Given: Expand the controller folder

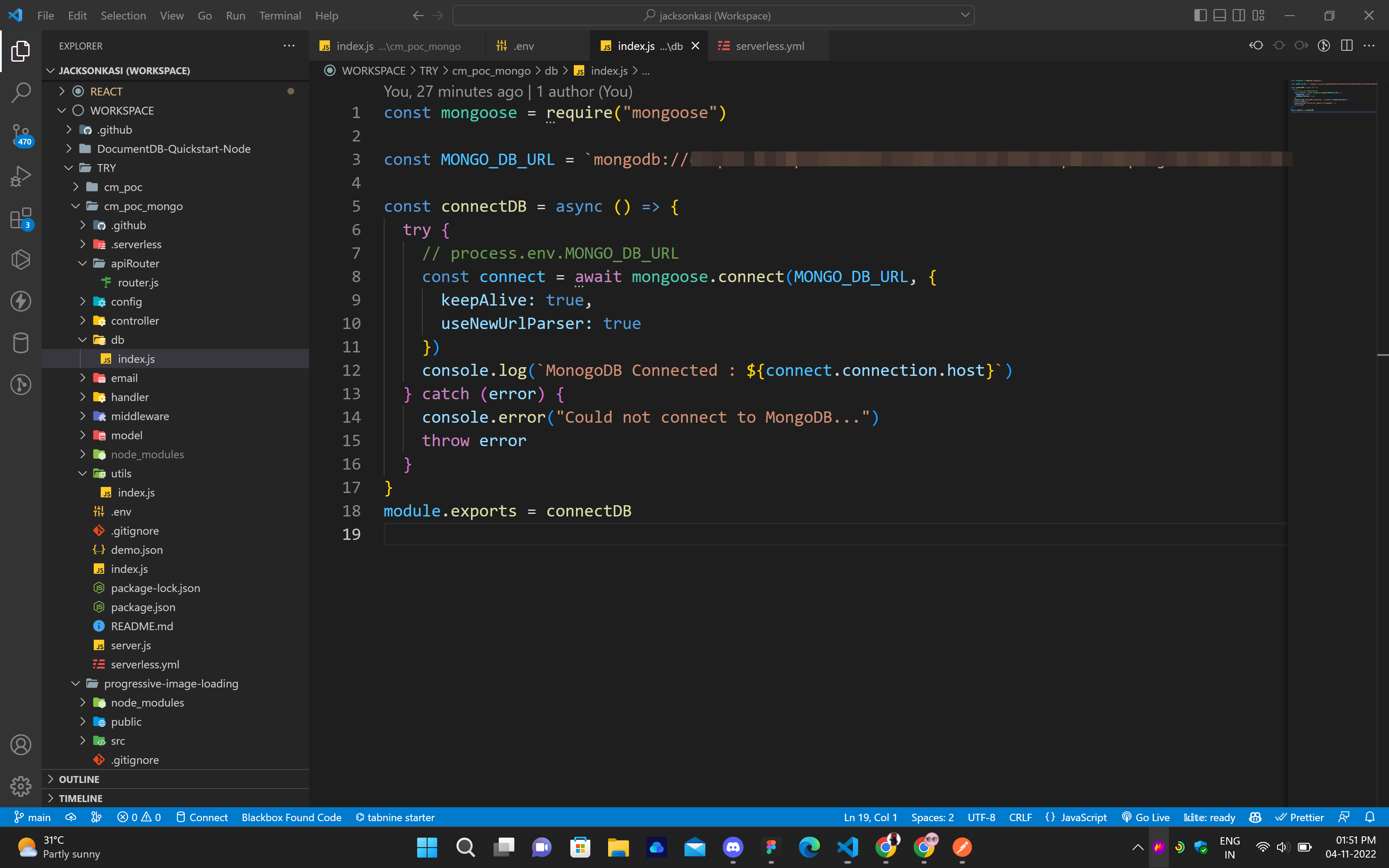Looking at the screenshot, I should pos(175,320).
